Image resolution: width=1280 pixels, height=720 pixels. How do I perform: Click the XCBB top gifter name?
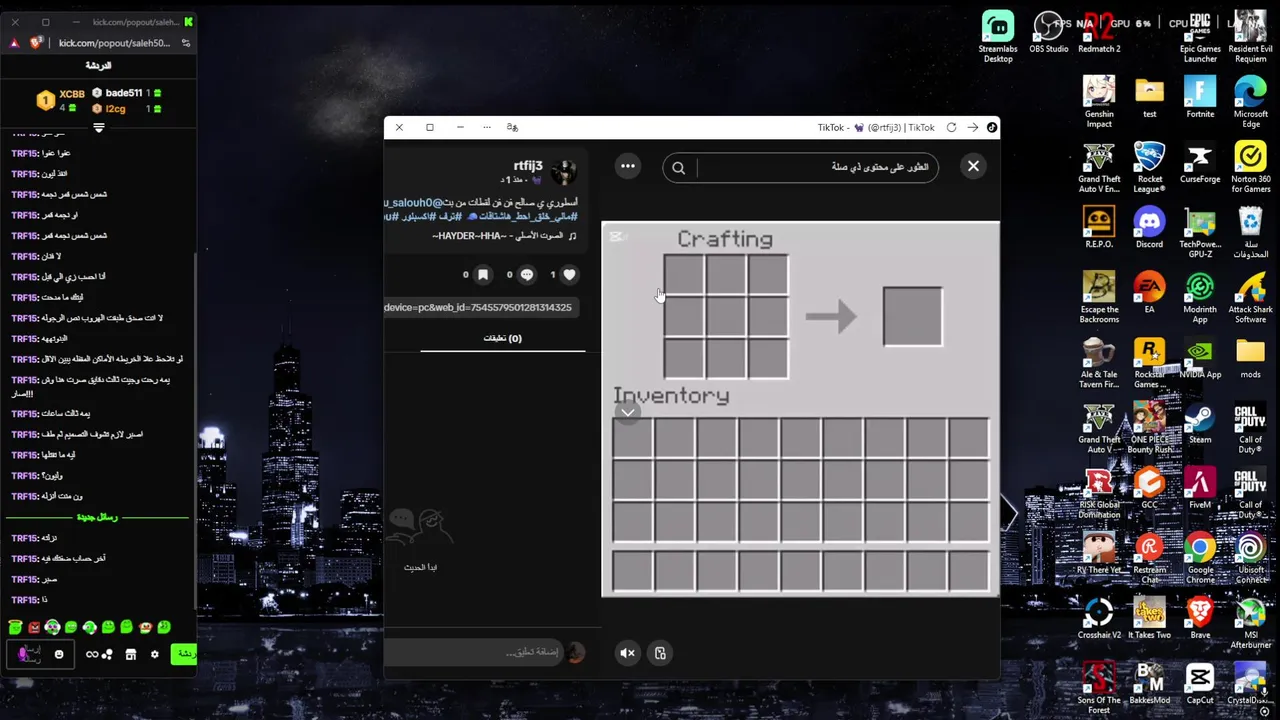(x=72, y=94)
